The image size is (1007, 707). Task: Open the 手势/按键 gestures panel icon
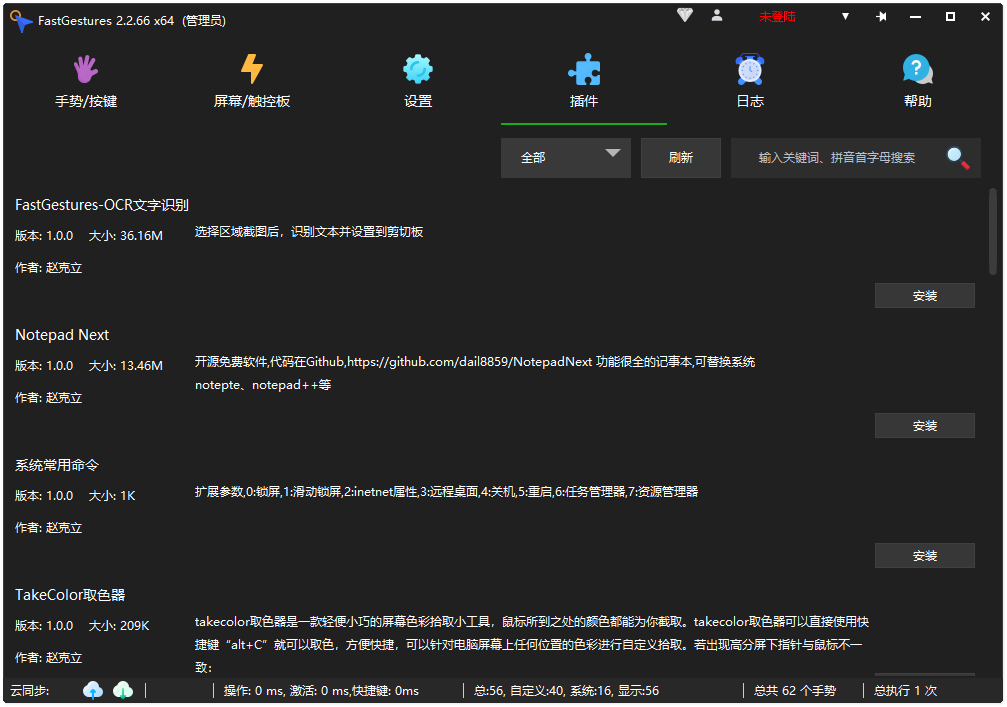tap(84, 70)
